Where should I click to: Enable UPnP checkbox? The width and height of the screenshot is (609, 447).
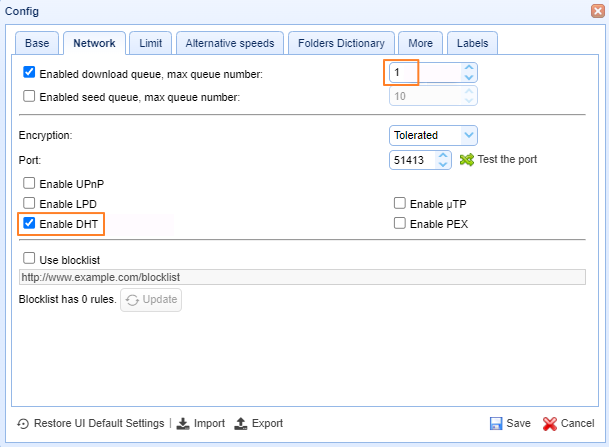[29, 183]
